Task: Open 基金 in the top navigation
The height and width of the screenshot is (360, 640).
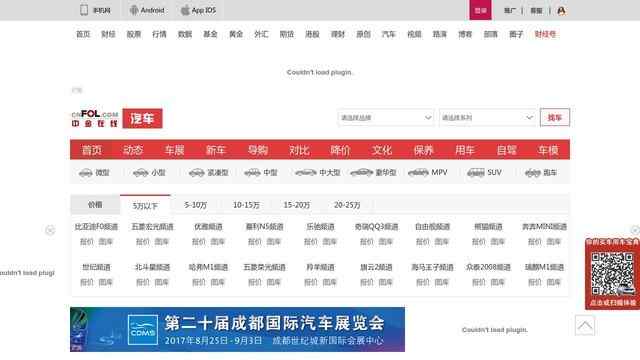Action: [x=210, y=34]
